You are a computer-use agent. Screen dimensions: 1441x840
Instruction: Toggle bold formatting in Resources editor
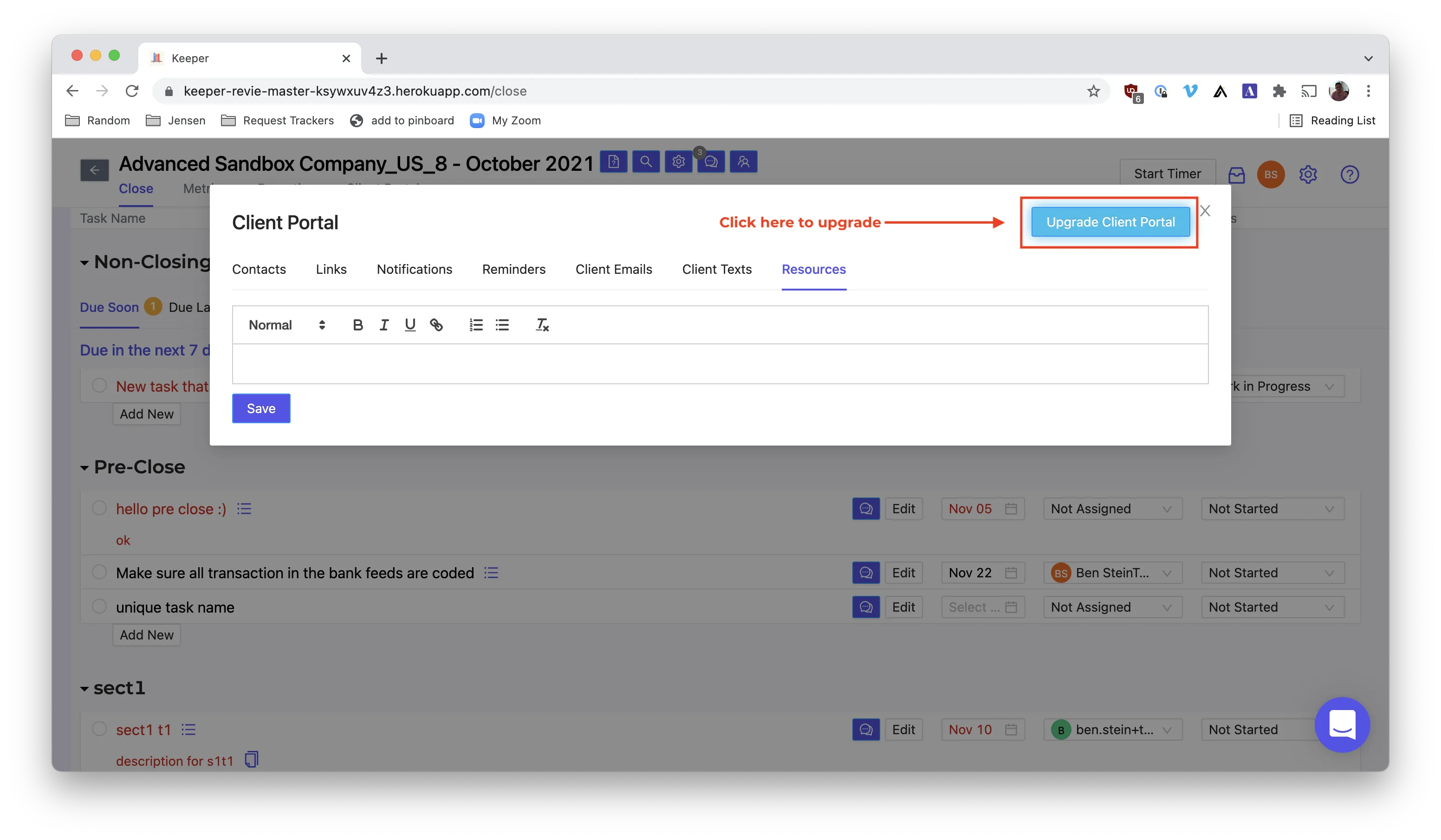357,325
